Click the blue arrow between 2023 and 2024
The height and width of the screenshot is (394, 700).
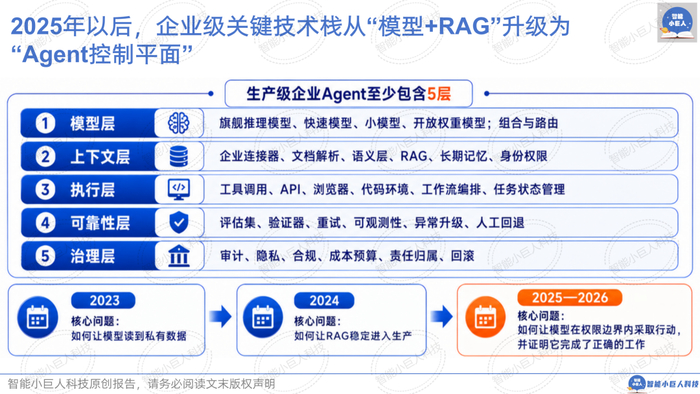[220, 316]
